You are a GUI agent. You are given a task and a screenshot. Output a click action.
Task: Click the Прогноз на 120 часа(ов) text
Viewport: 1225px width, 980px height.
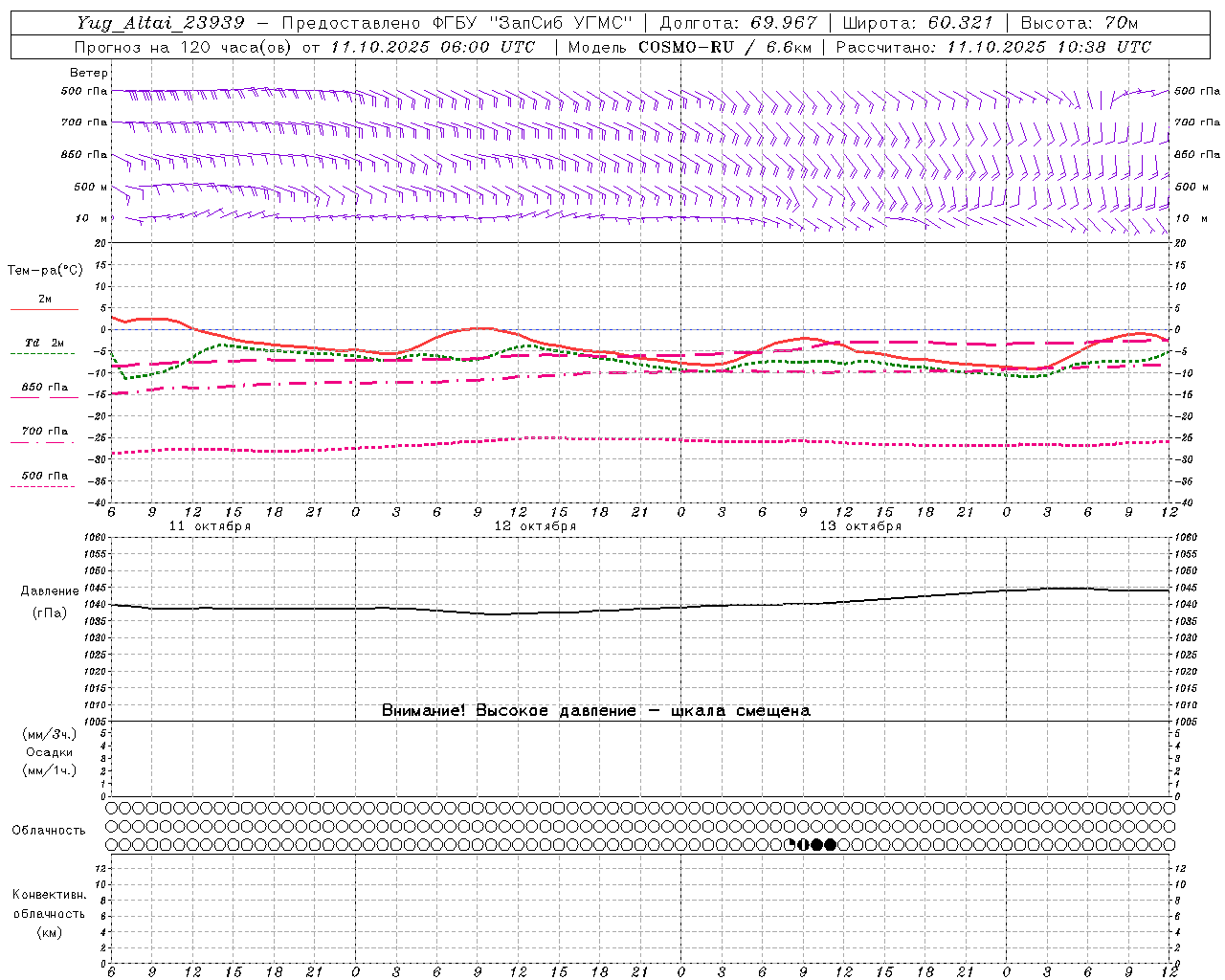click(185, 47)
